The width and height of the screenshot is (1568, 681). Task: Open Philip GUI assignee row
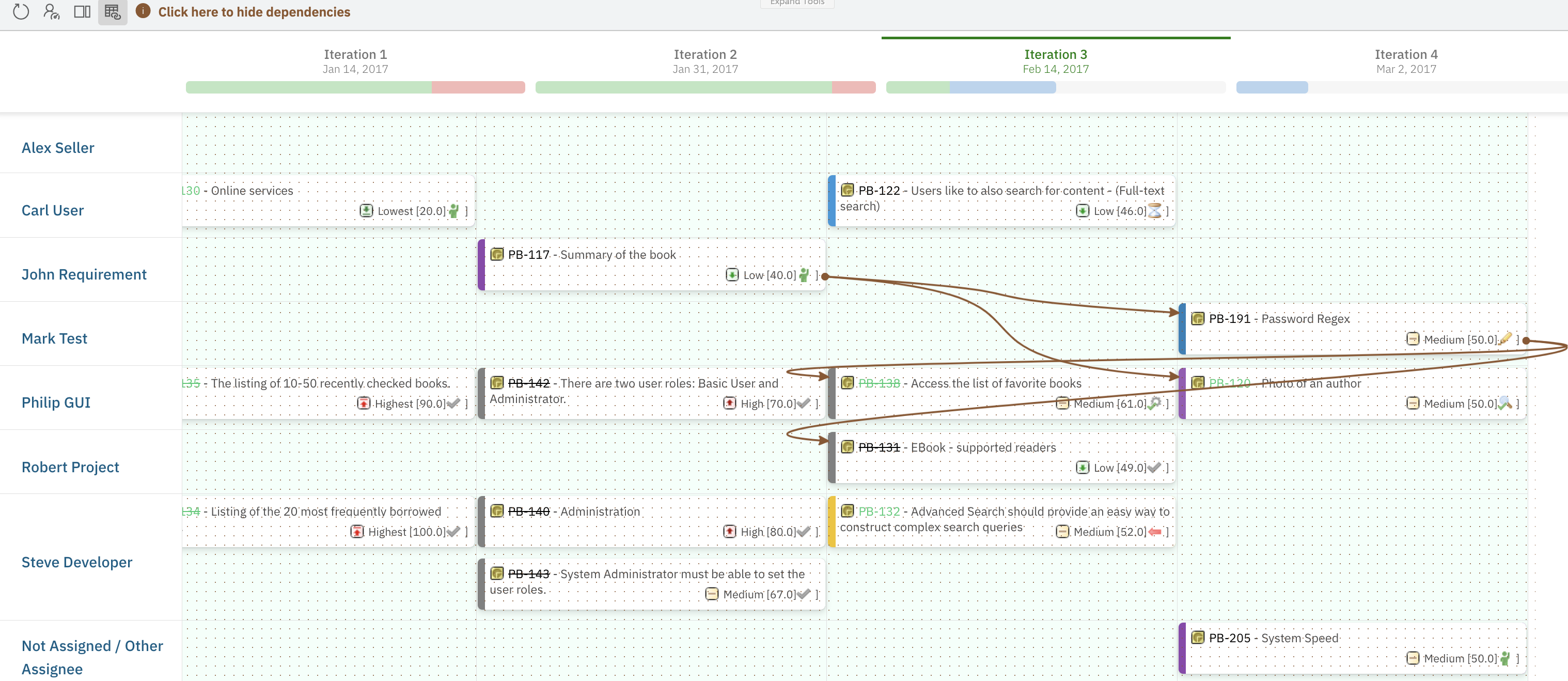click(56, 402)
